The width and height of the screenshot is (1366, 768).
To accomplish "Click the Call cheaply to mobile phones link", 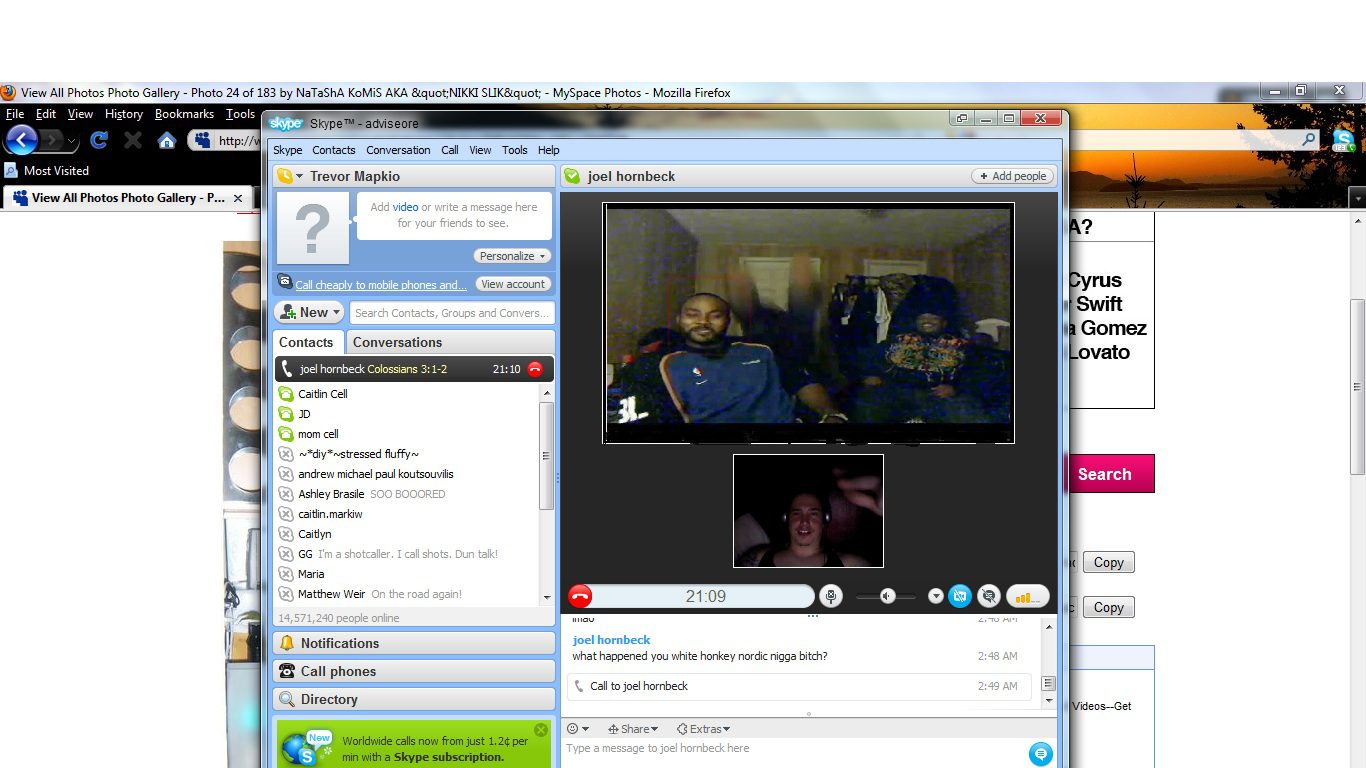I will click(x=381, y=285).
